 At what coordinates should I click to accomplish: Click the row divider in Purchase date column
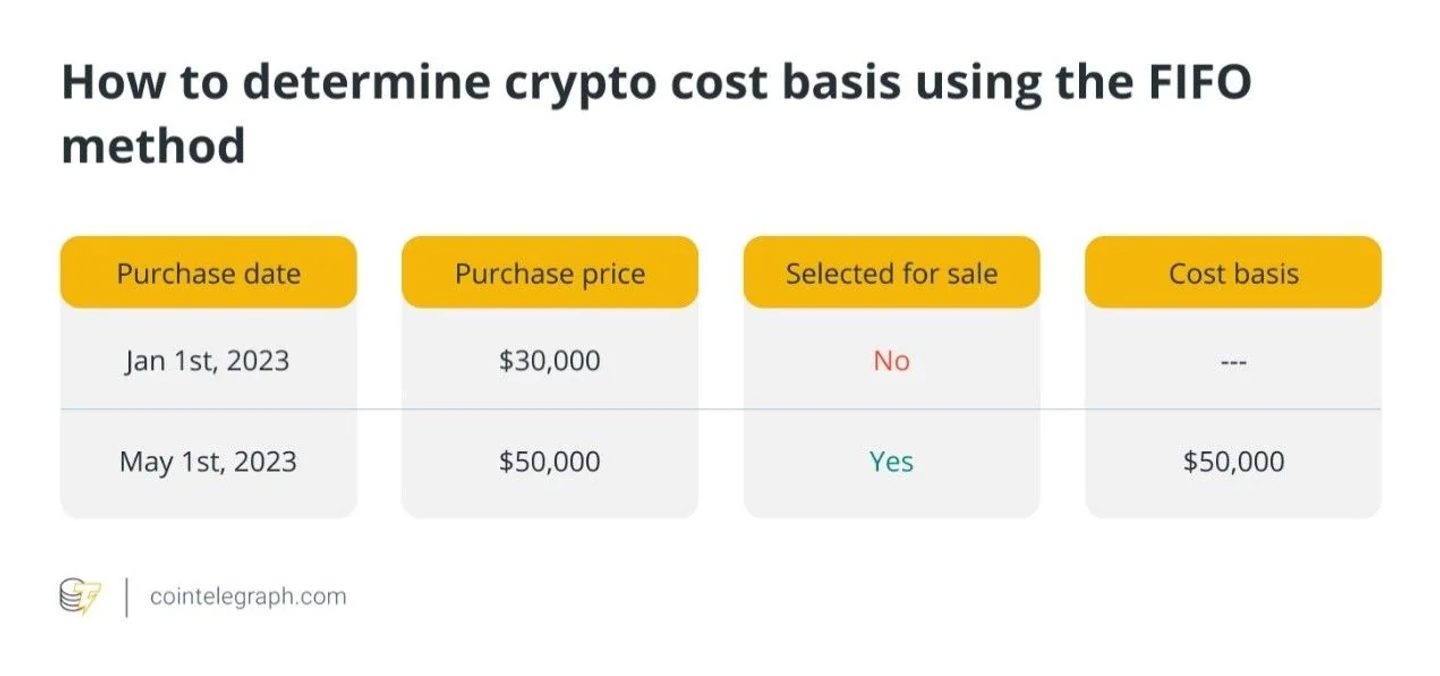[208, 410]
